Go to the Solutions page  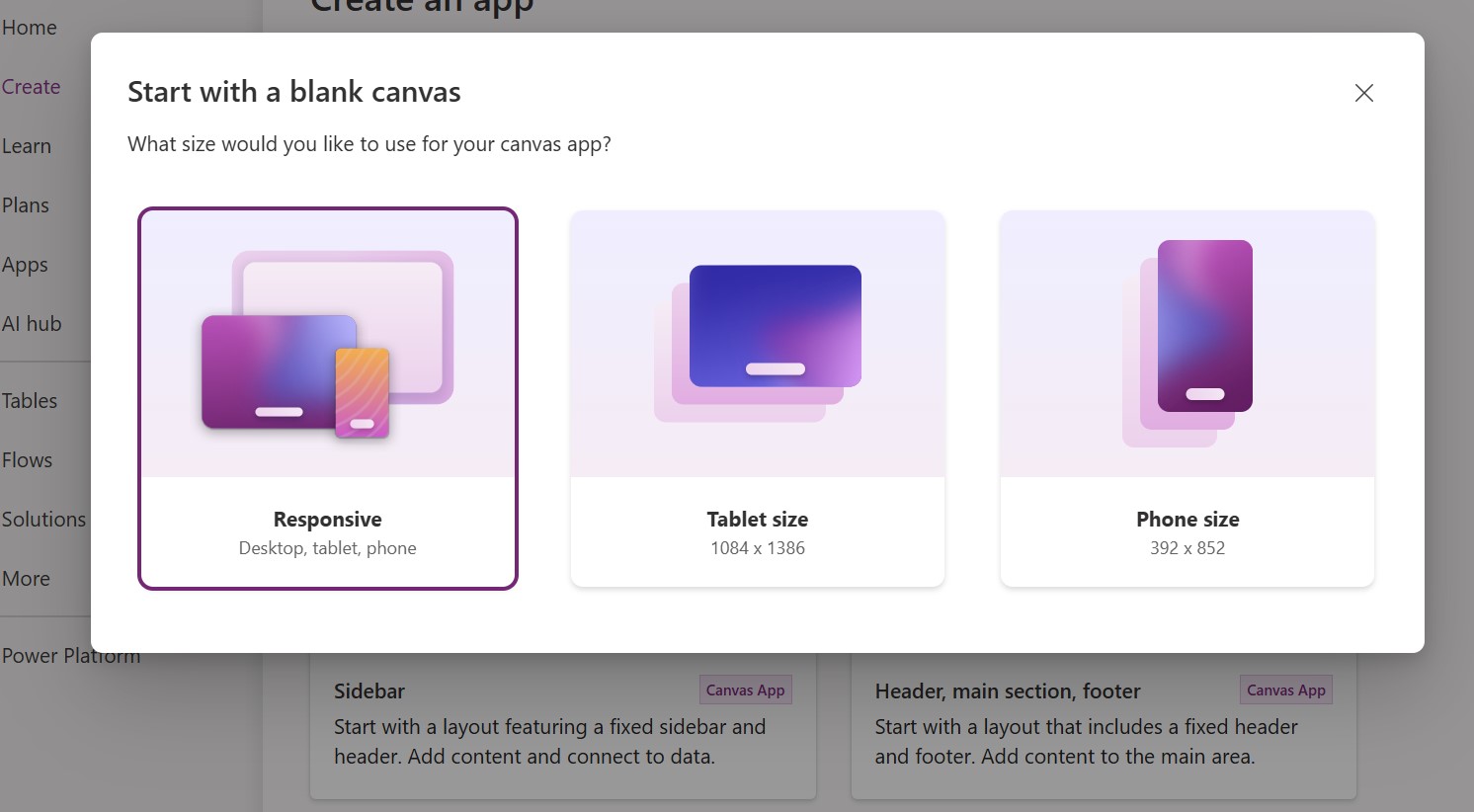coord(43,519)
